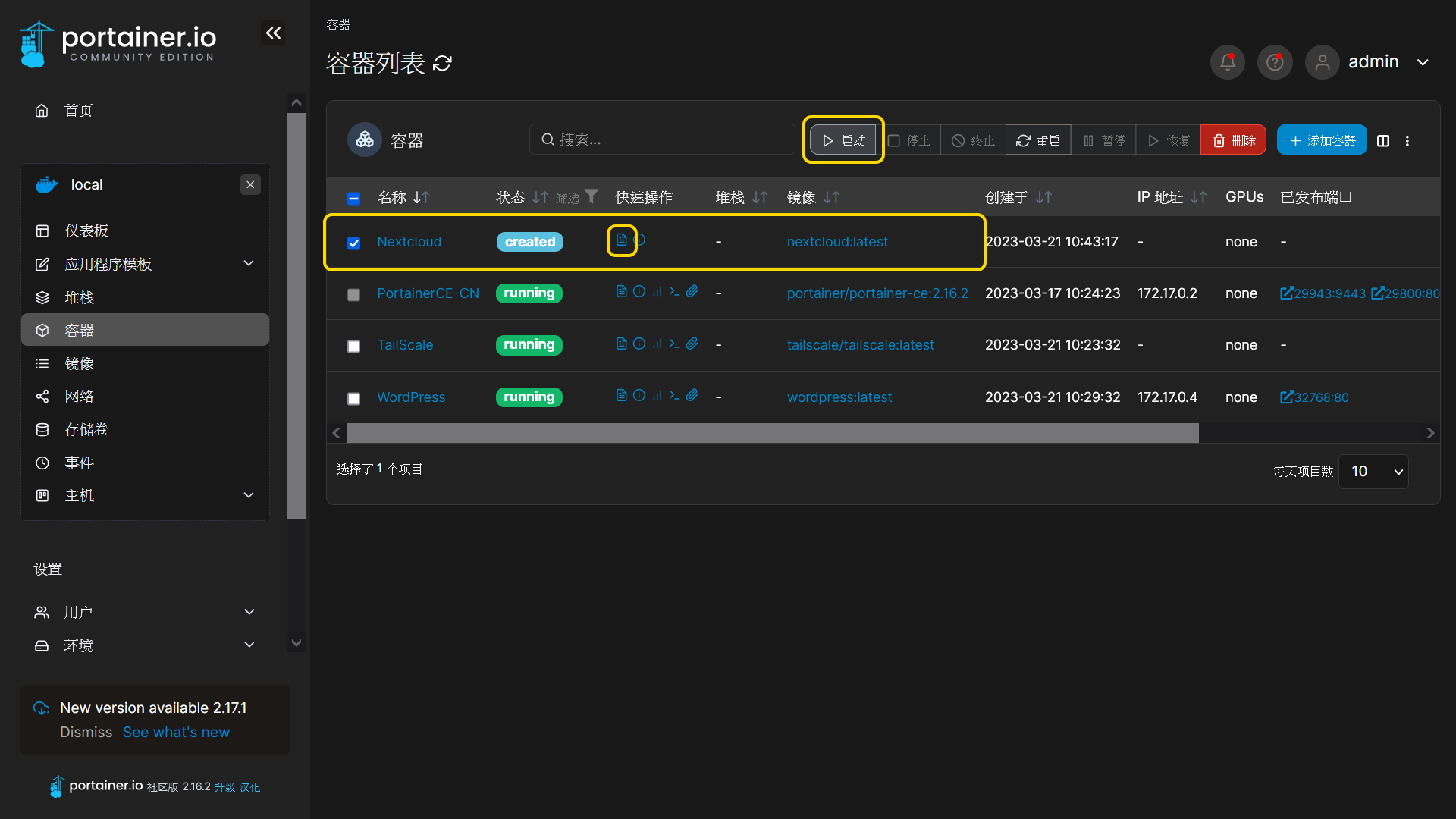This screenshot has height=819, width=1456.
Task: Open WordPress published port 32768:80 link
Action: 1314,397
